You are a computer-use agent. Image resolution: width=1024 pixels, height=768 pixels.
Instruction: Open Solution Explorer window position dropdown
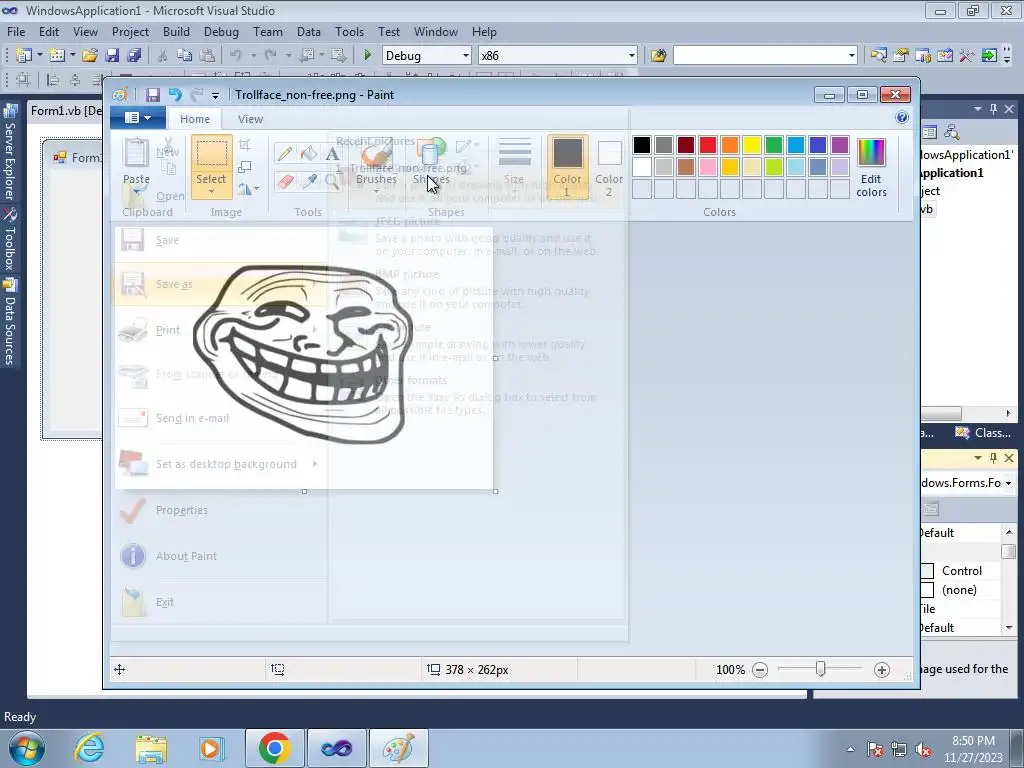coord(978,109)
